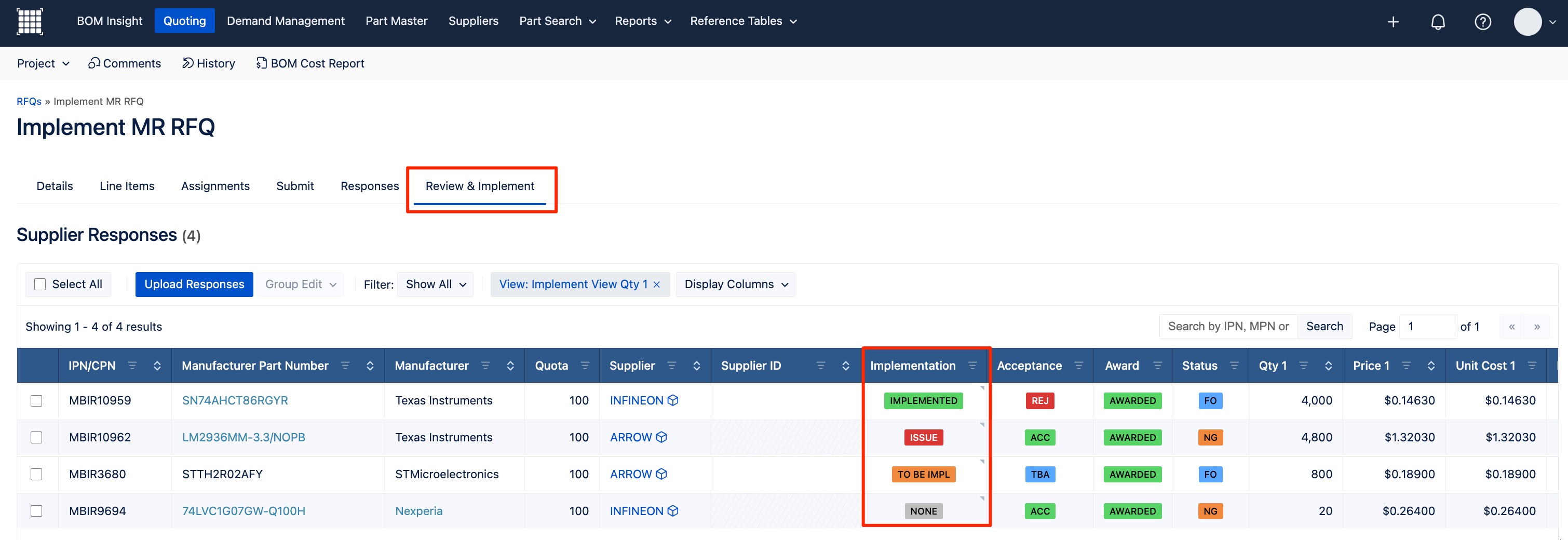
Task: Click the Search by IPN, MPN field
Action: coord(1228,326)
